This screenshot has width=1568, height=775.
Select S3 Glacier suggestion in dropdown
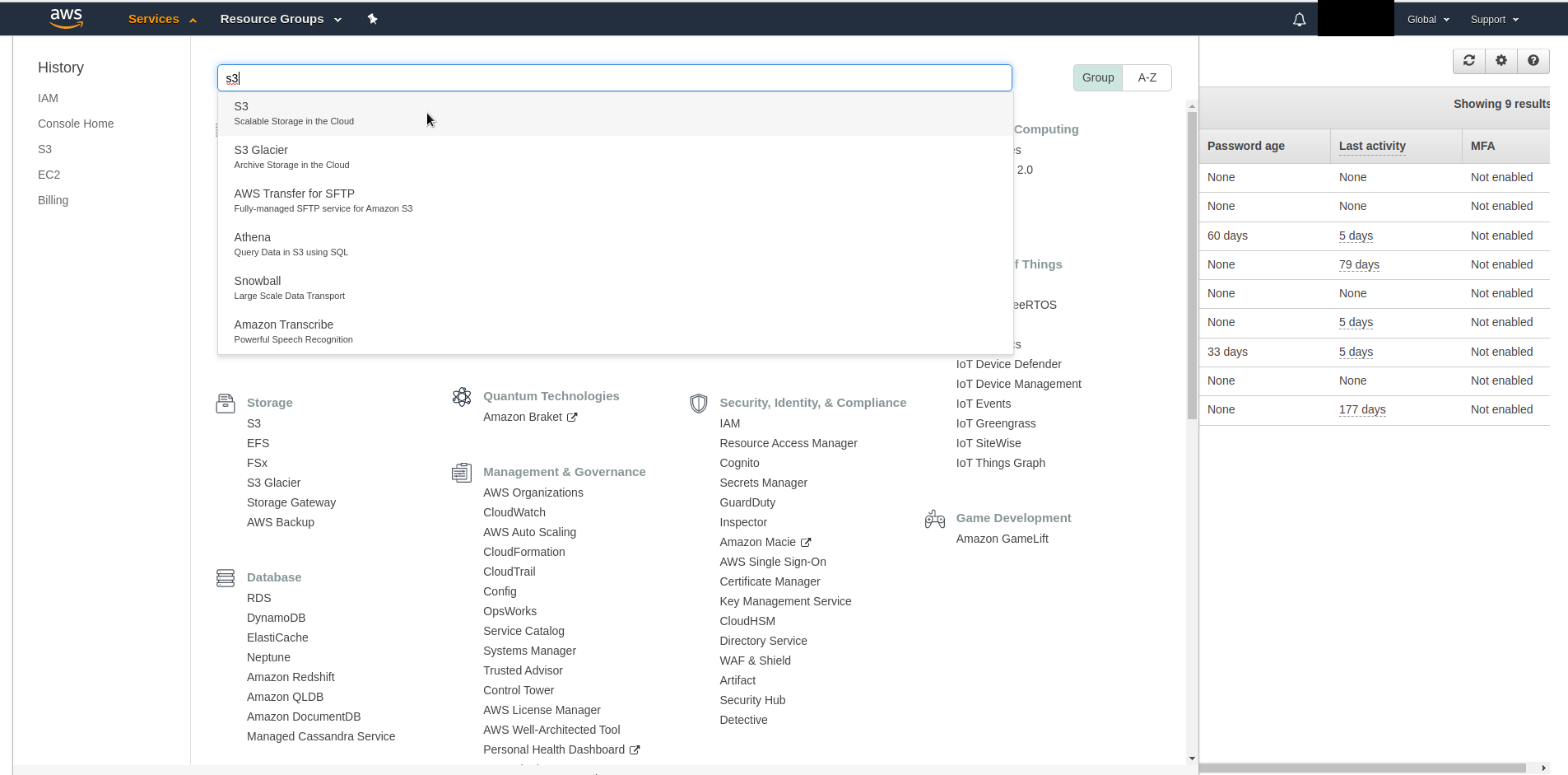tap(615, 157)
